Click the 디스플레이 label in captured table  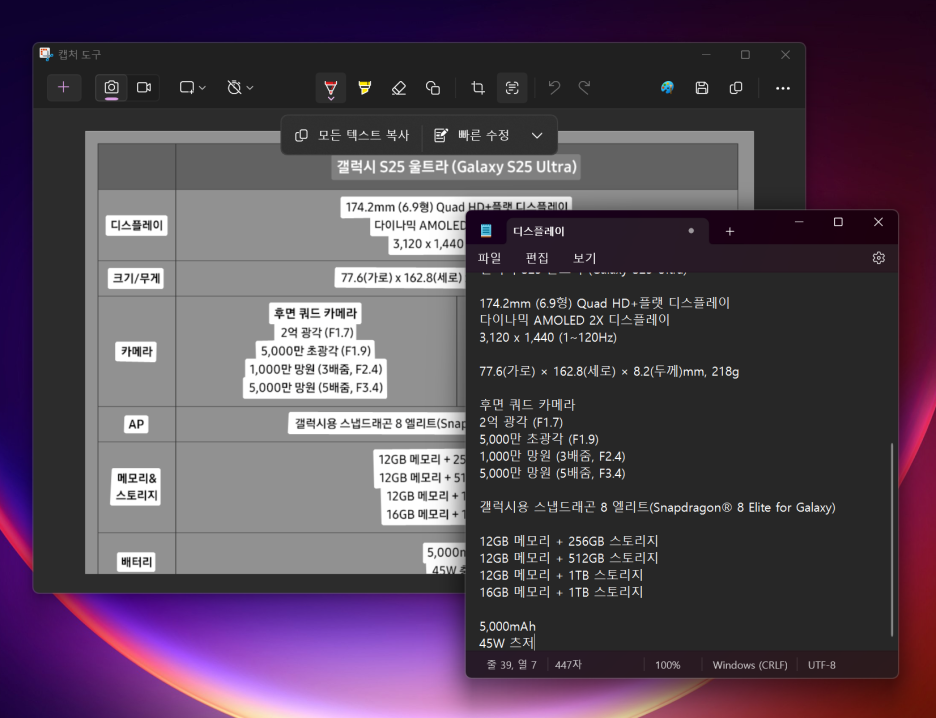[137, 225]
